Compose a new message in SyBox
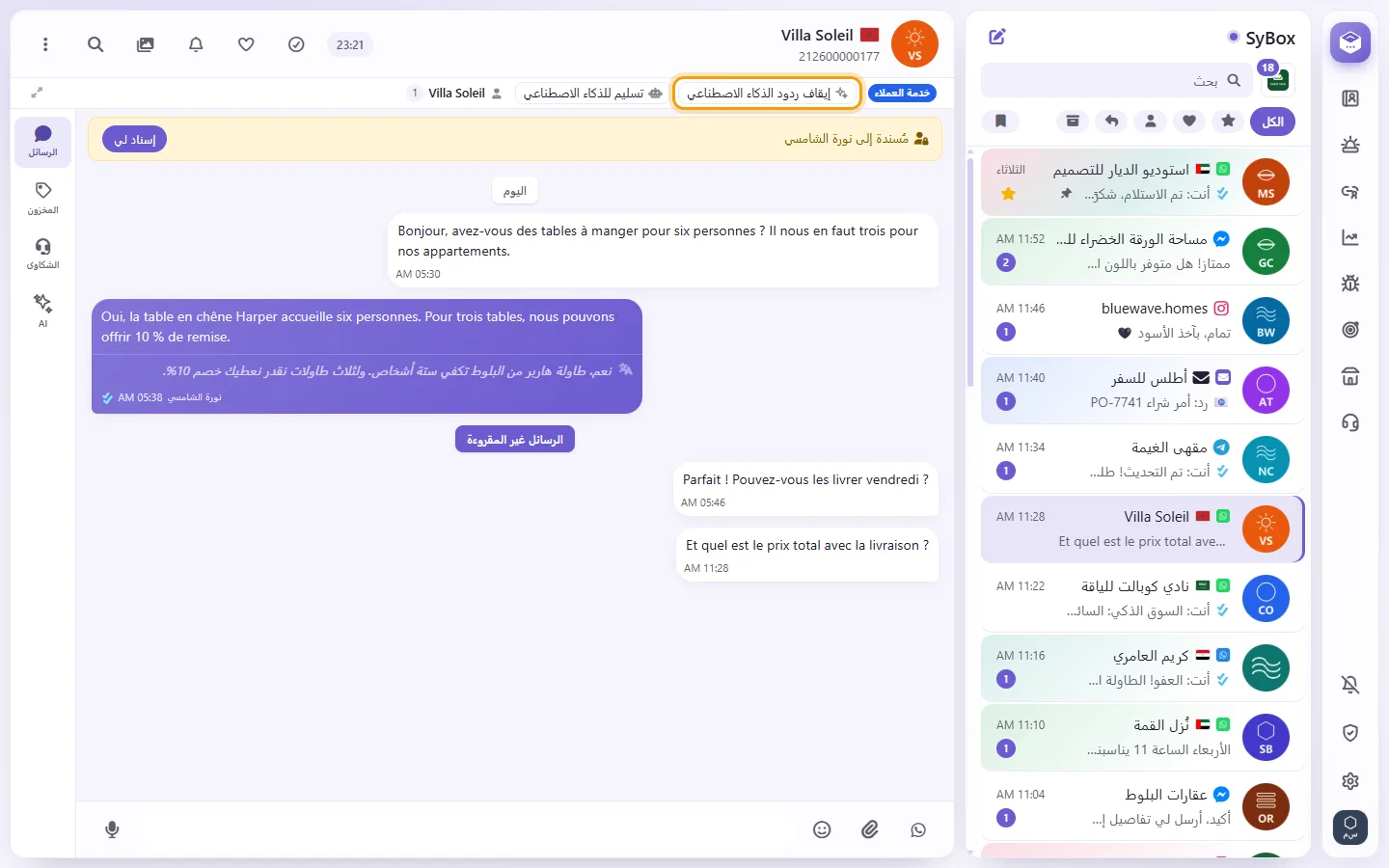 997,37
